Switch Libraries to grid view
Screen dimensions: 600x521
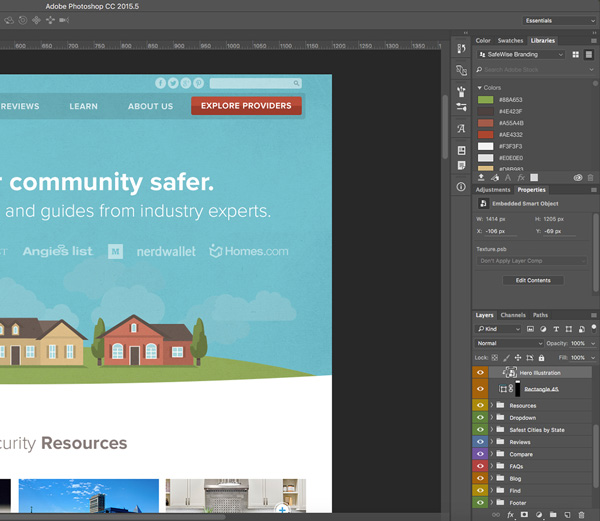576,55
